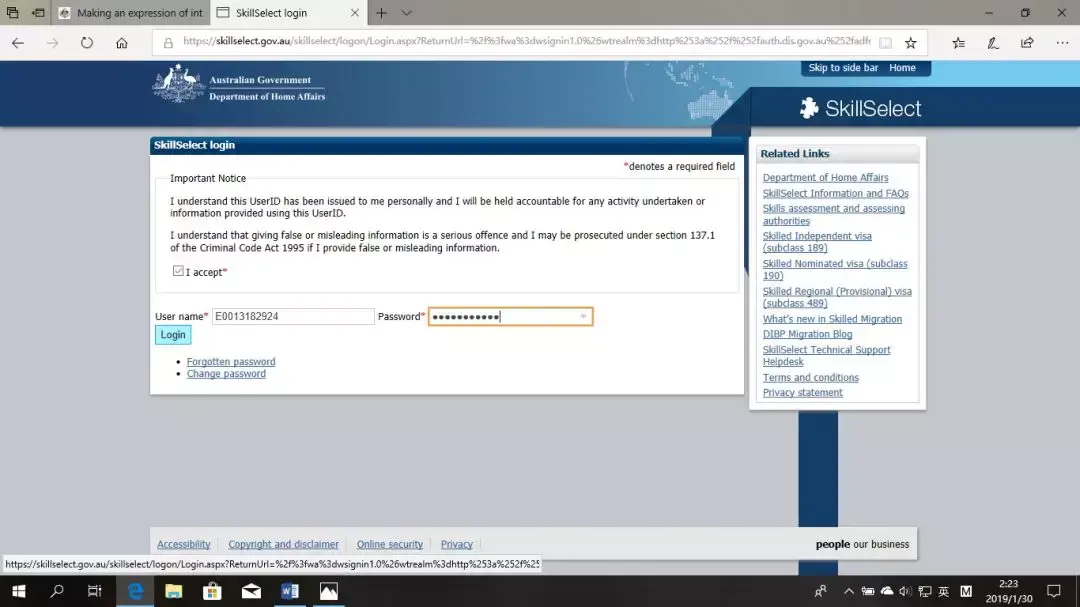Open File Explorer from taskbar
The width and height of the screenshot is (1080, 607).
(x=174, y=591)
